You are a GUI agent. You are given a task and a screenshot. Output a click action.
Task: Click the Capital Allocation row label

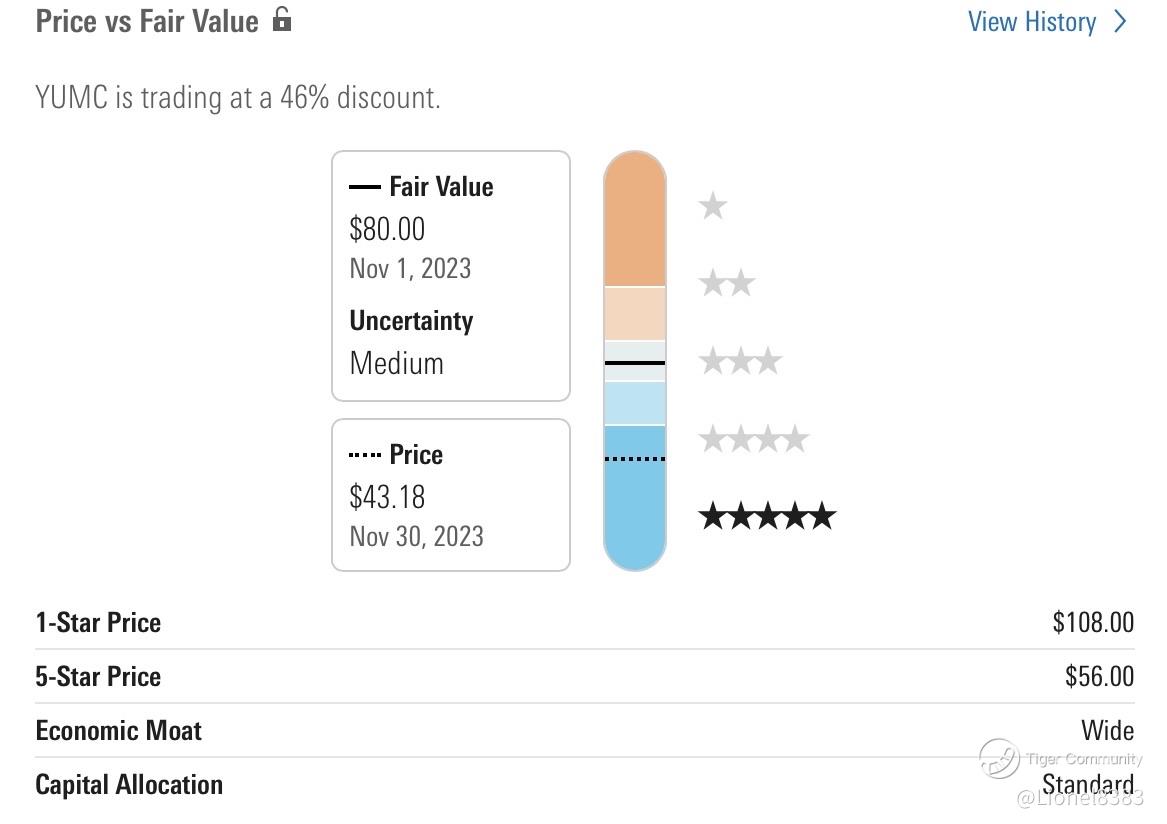point(129,784)
